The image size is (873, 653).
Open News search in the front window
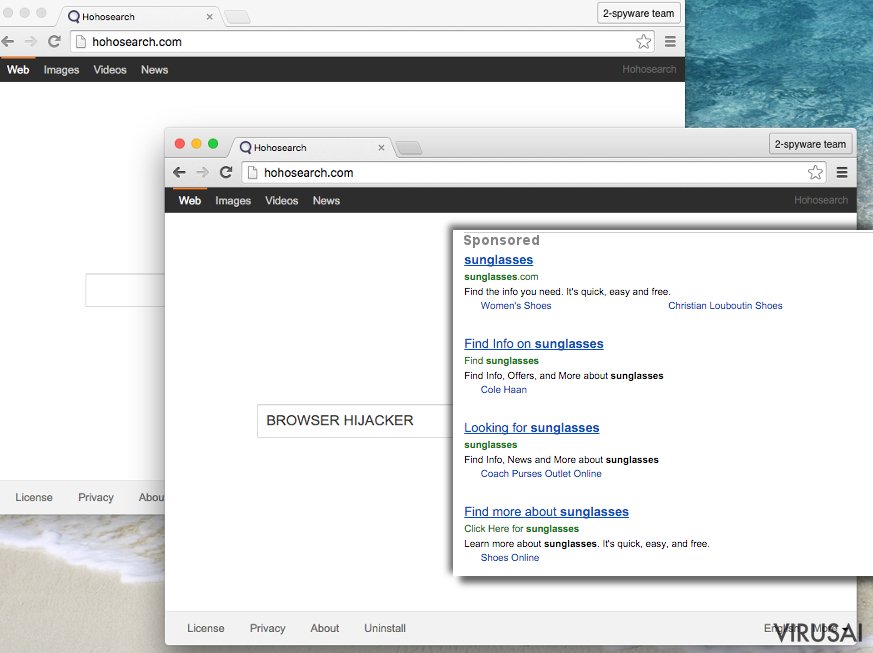click(326, 200)
